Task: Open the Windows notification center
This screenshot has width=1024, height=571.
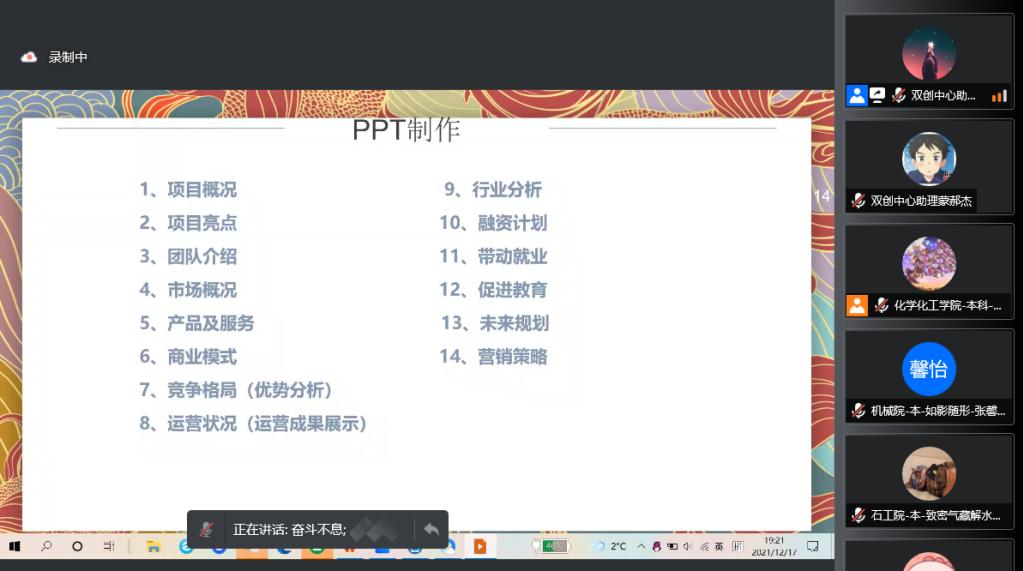Action: point(813,547)
